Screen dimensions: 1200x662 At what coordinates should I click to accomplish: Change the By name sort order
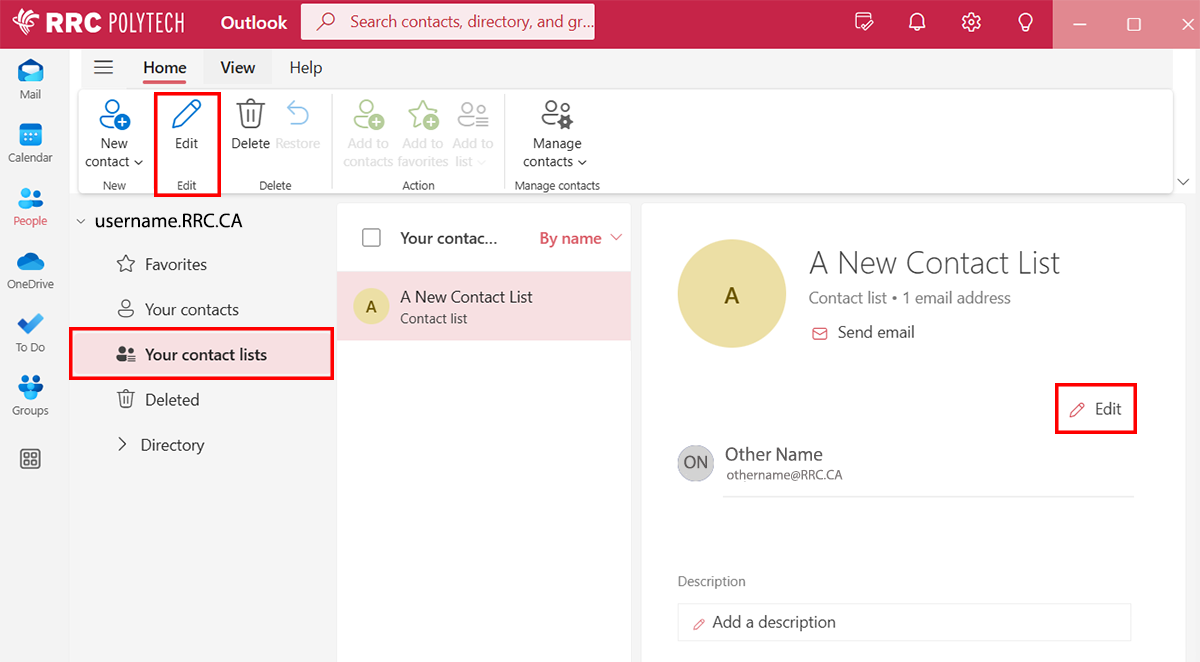[580, 238]
